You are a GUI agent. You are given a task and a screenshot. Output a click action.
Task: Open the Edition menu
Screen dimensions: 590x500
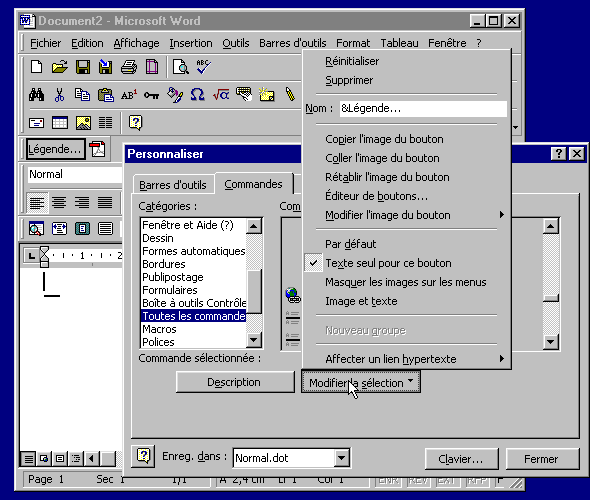tap(87, 43)
